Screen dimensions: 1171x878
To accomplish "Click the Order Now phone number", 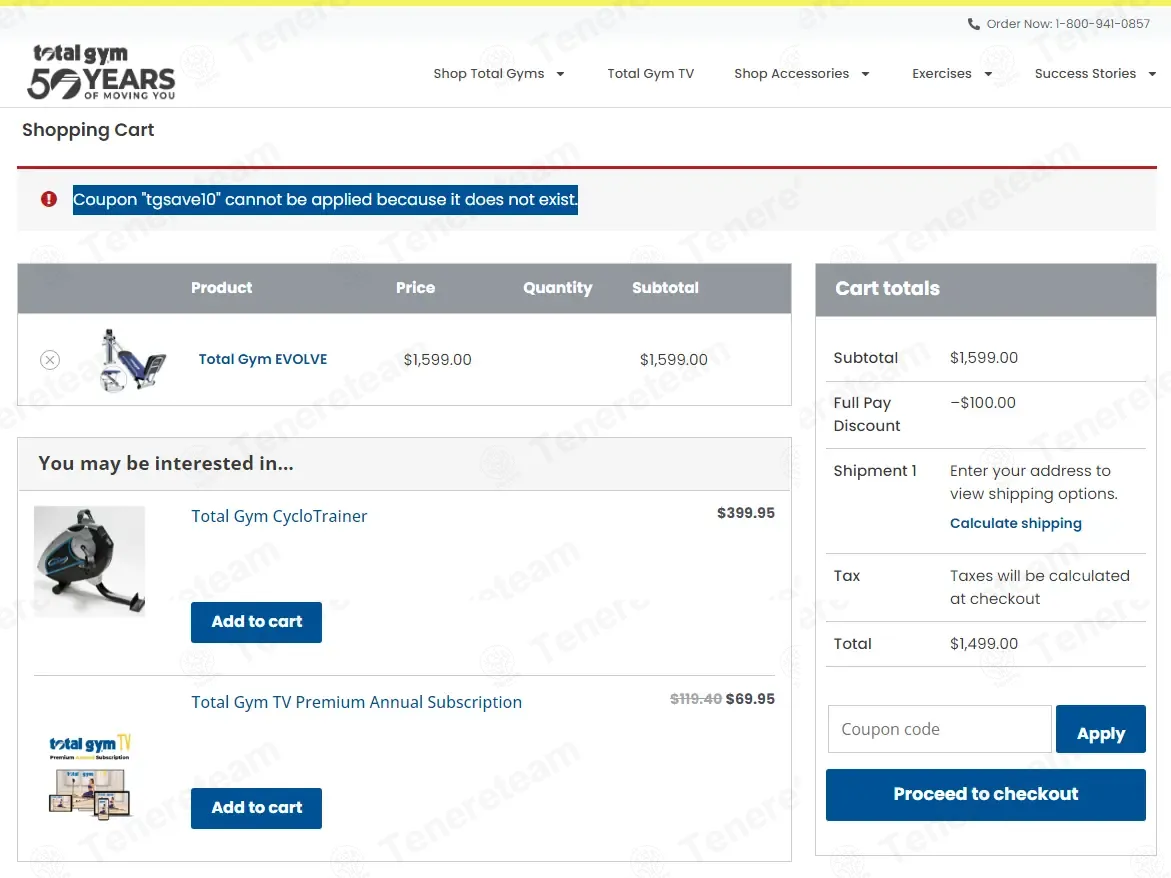I will (x=1102, y=24).
